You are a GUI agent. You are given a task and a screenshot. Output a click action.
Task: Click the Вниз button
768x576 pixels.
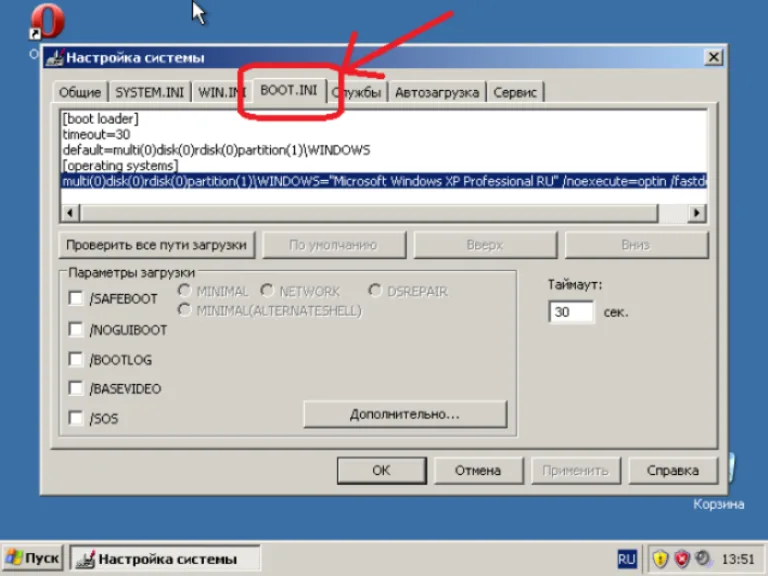[x=636, y=245]
